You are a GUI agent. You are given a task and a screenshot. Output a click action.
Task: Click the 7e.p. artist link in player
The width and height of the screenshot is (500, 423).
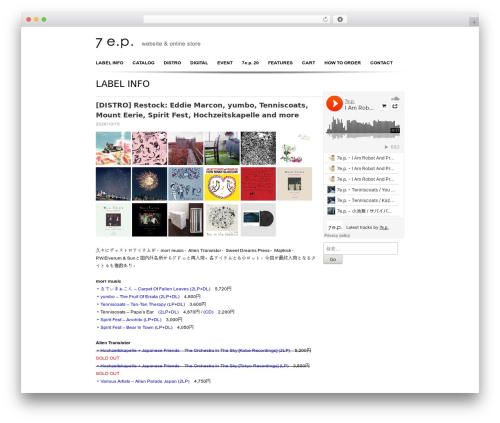[x=349, y=101]
